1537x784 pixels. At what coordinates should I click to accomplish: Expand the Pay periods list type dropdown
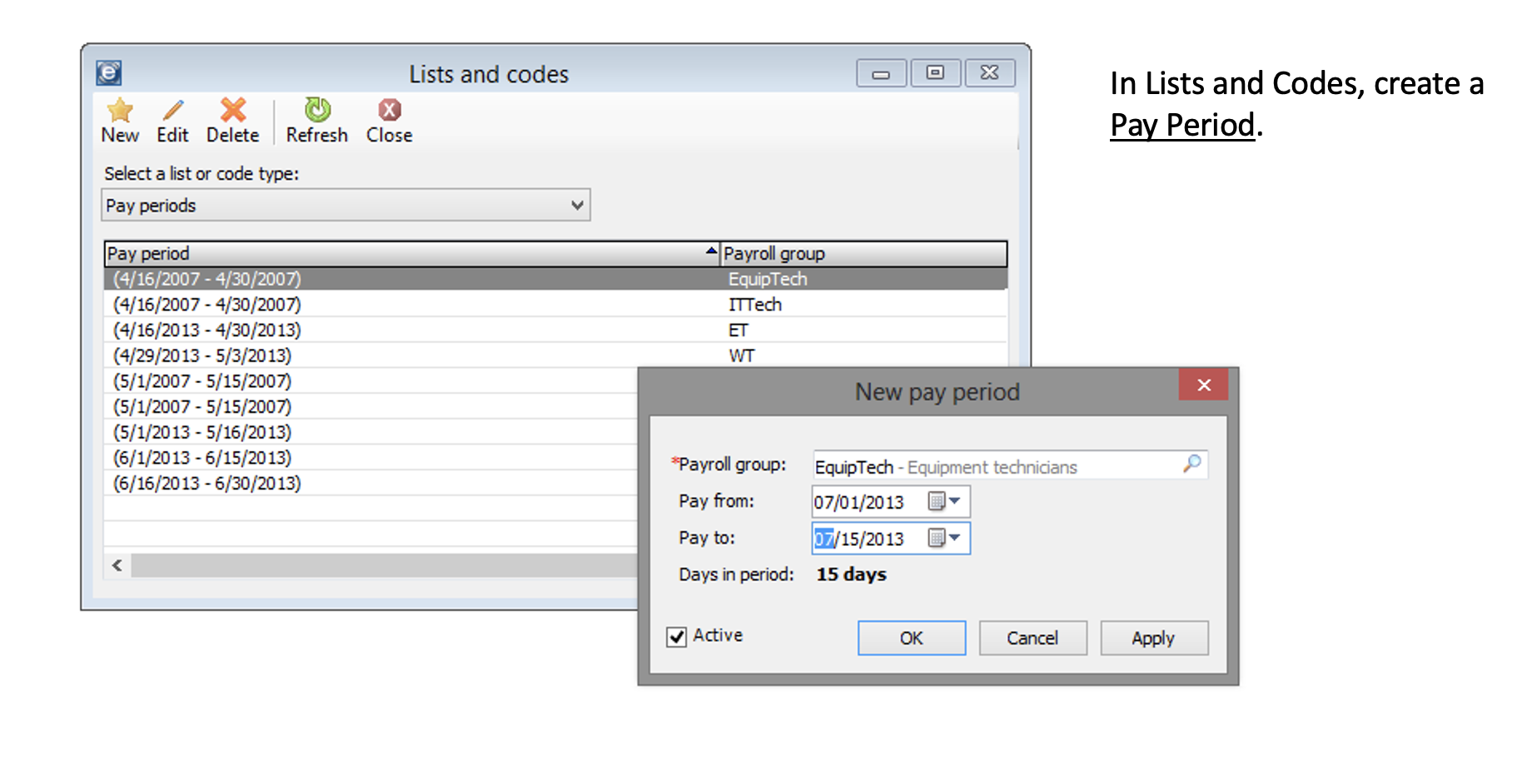pos(577,206)
